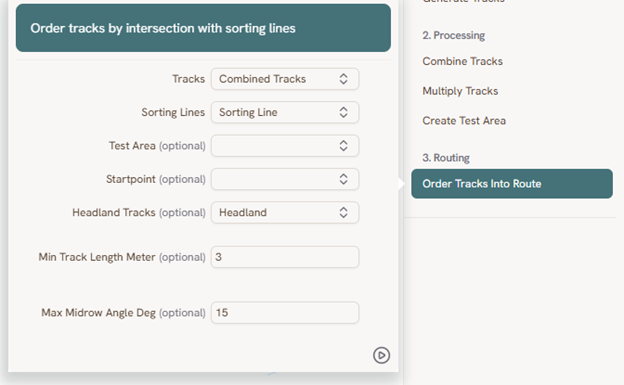
Task: Click the '3. Routing' section heading
Action: tap(446, 158)
